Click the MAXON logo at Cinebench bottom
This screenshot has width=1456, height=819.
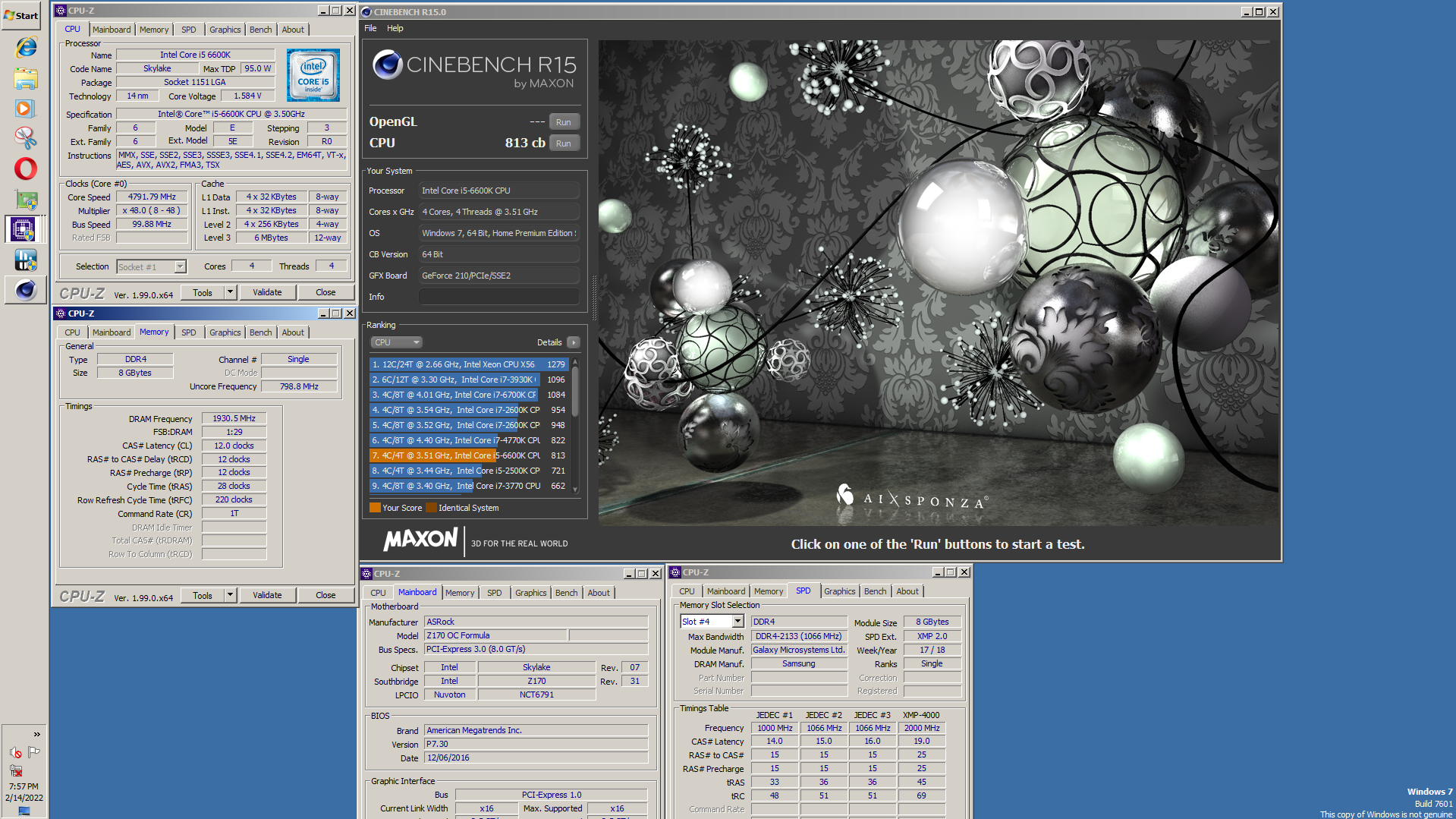[x=420, y=540]
